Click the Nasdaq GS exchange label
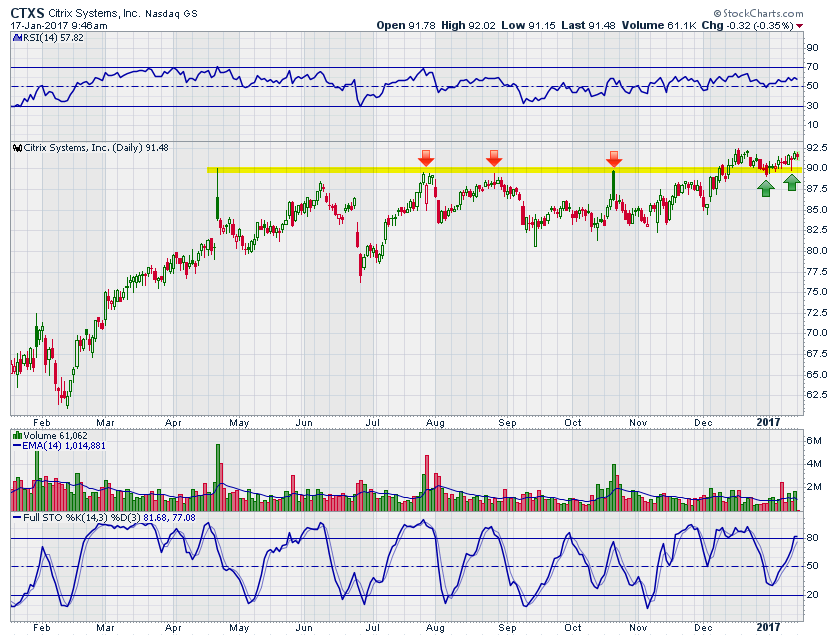This screenshot has width=834, height=637. point(171,14)
